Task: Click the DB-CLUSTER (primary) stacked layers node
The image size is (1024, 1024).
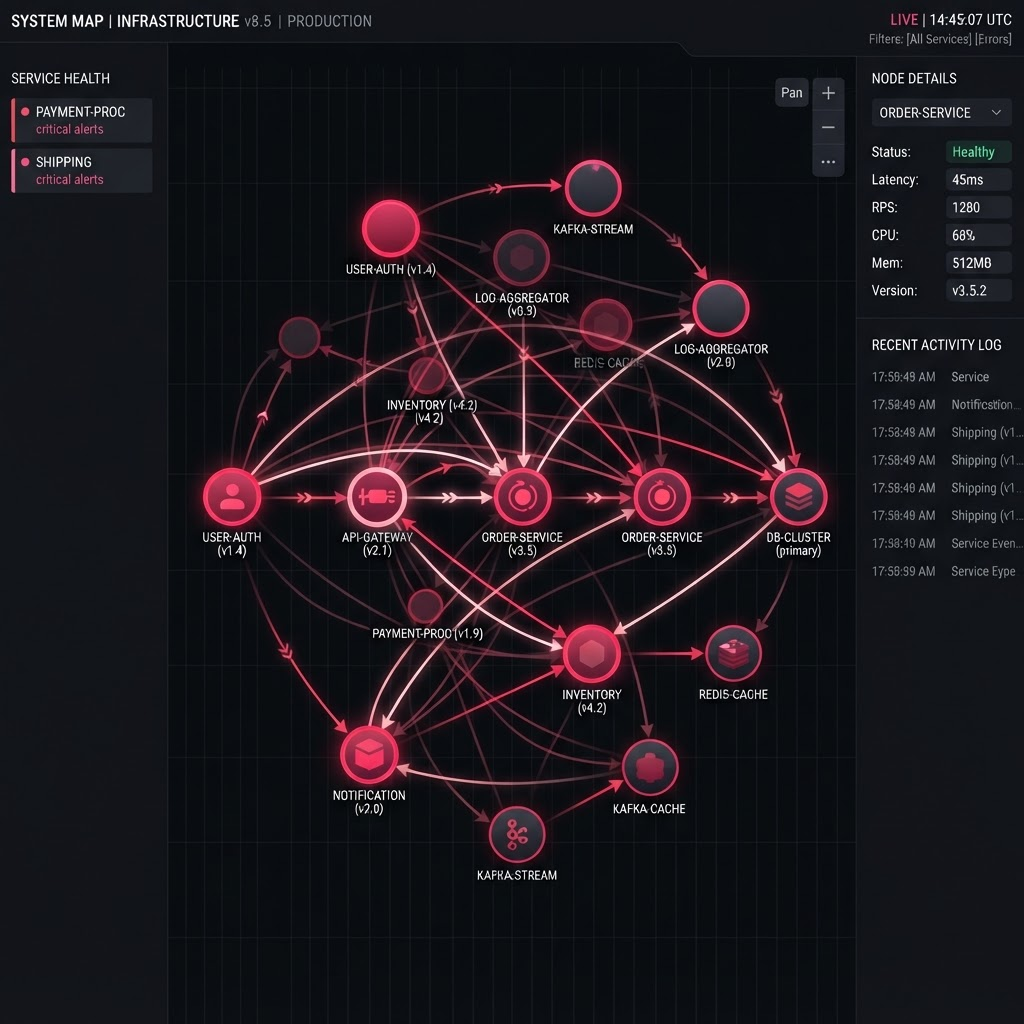Action: pos(798,497)
